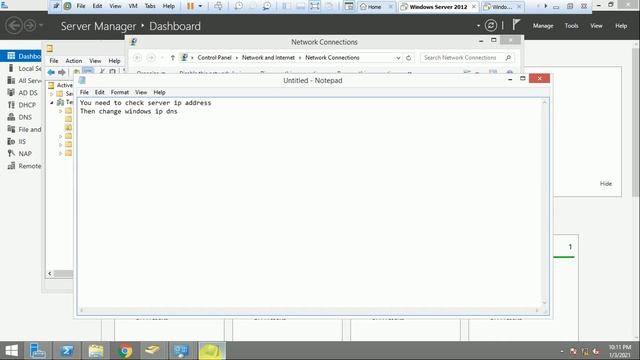Open File Explorer from the taskbar
This screenshot has height=360, width=640.
click(x=96, y=351)
